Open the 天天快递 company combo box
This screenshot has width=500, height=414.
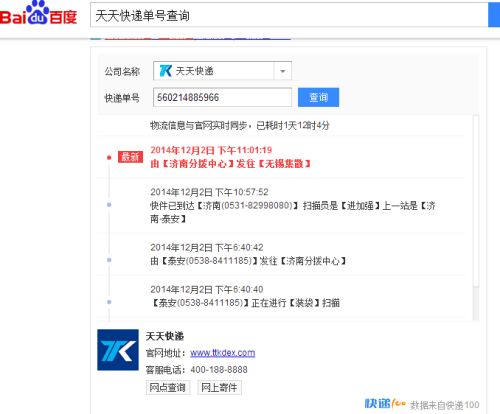pos(222,71)
